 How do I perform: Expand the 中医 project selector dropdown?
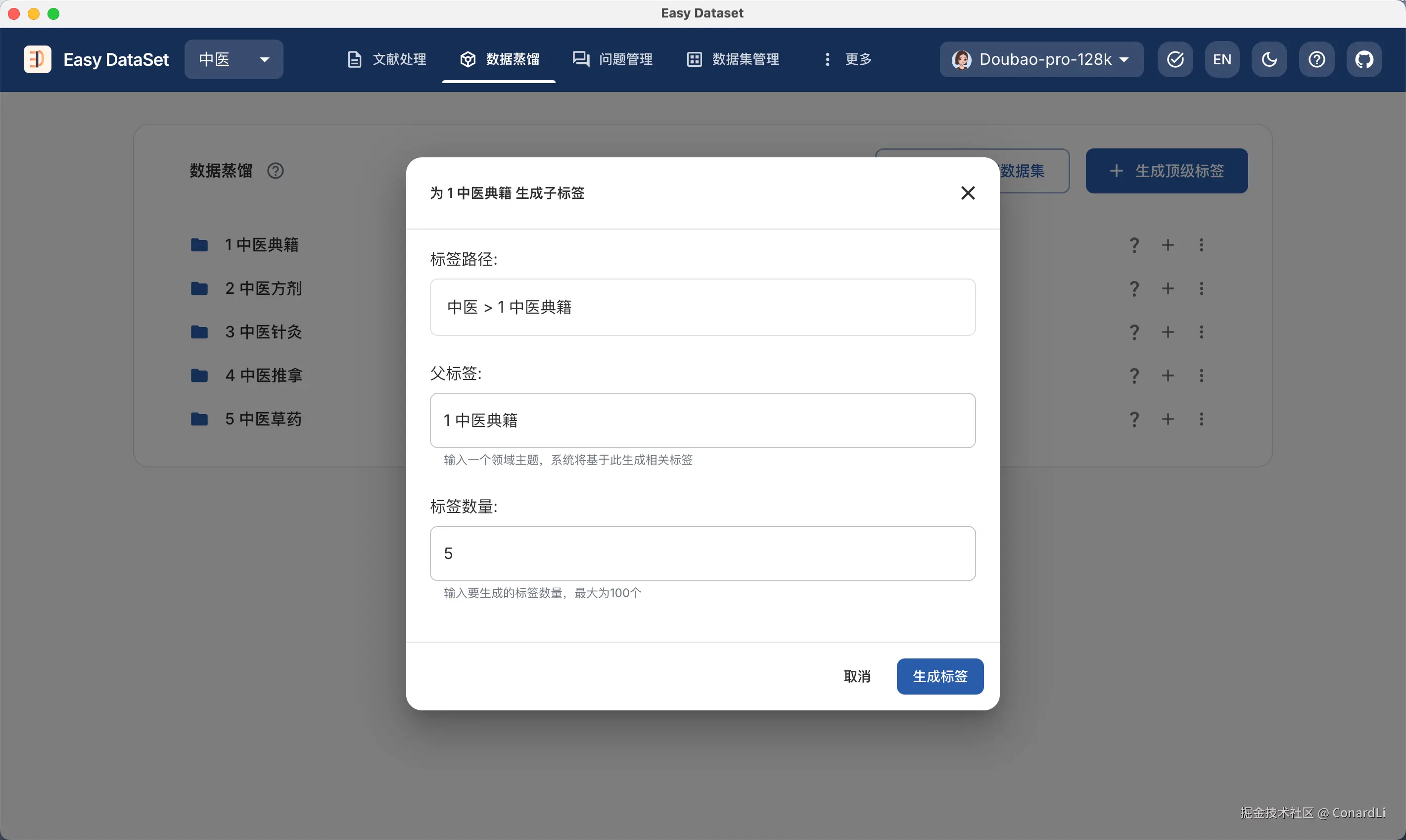[233, 59]
